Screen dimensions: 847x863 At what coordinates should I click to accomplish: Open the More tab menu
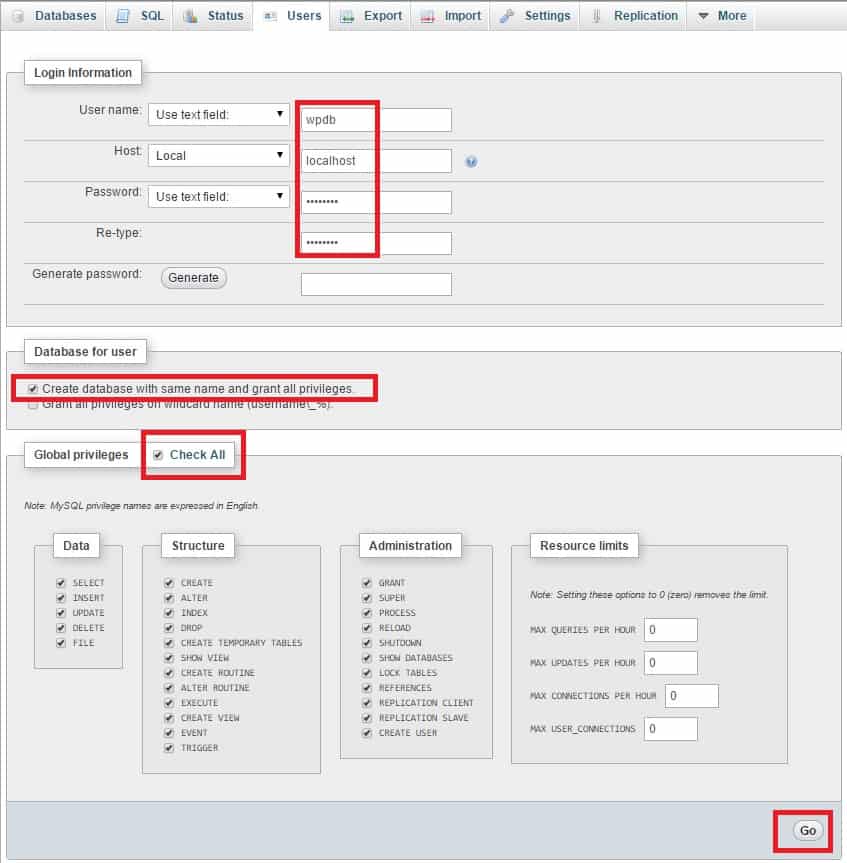[x=721, y=16]
